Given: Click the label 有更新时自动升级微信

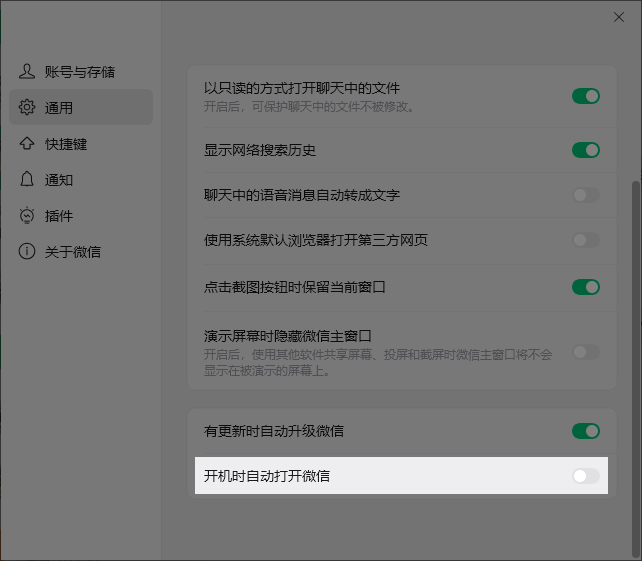Looking at the screenshot, I should click(274, 431).
